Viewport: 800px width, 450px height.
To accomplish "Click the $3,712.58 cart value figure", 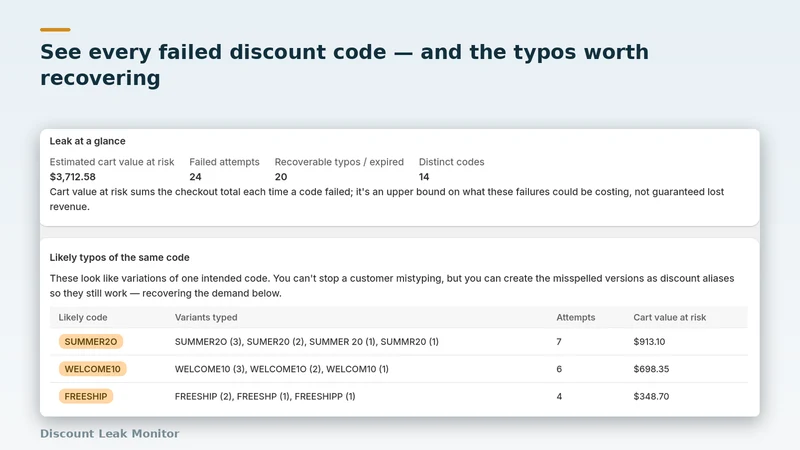I will tap(72, 177).
